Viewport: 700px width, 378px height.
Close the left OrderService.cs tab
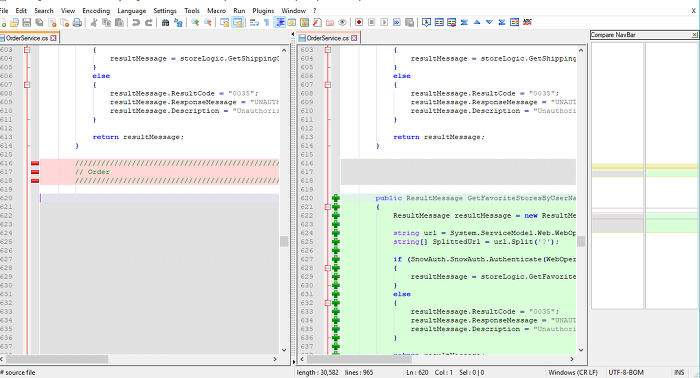click(54, 38)
